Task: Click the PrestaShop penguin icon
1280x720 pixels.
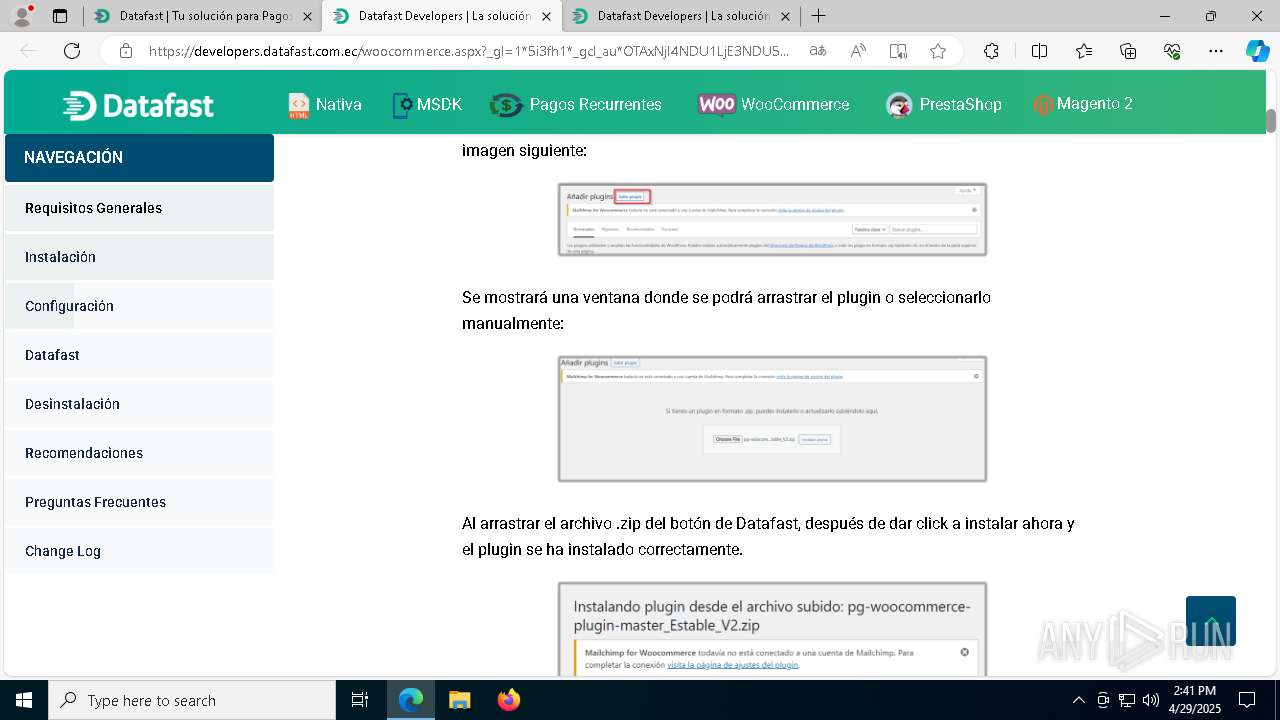Action: [x=899, y=105]
